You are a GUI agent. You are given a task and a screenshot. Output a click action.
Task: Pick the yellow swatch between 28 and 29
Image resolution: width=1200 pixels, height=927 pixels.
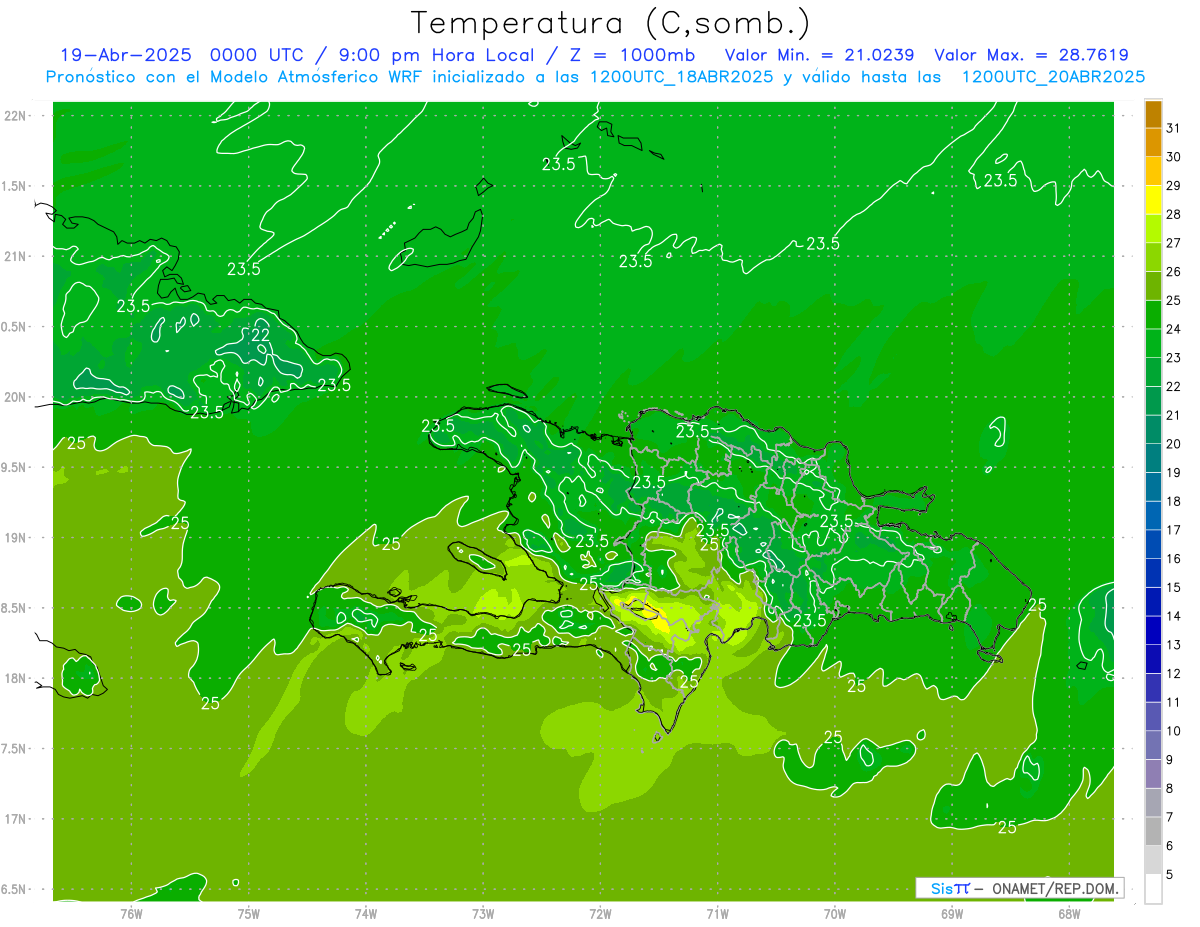(x=1153, y=200)
